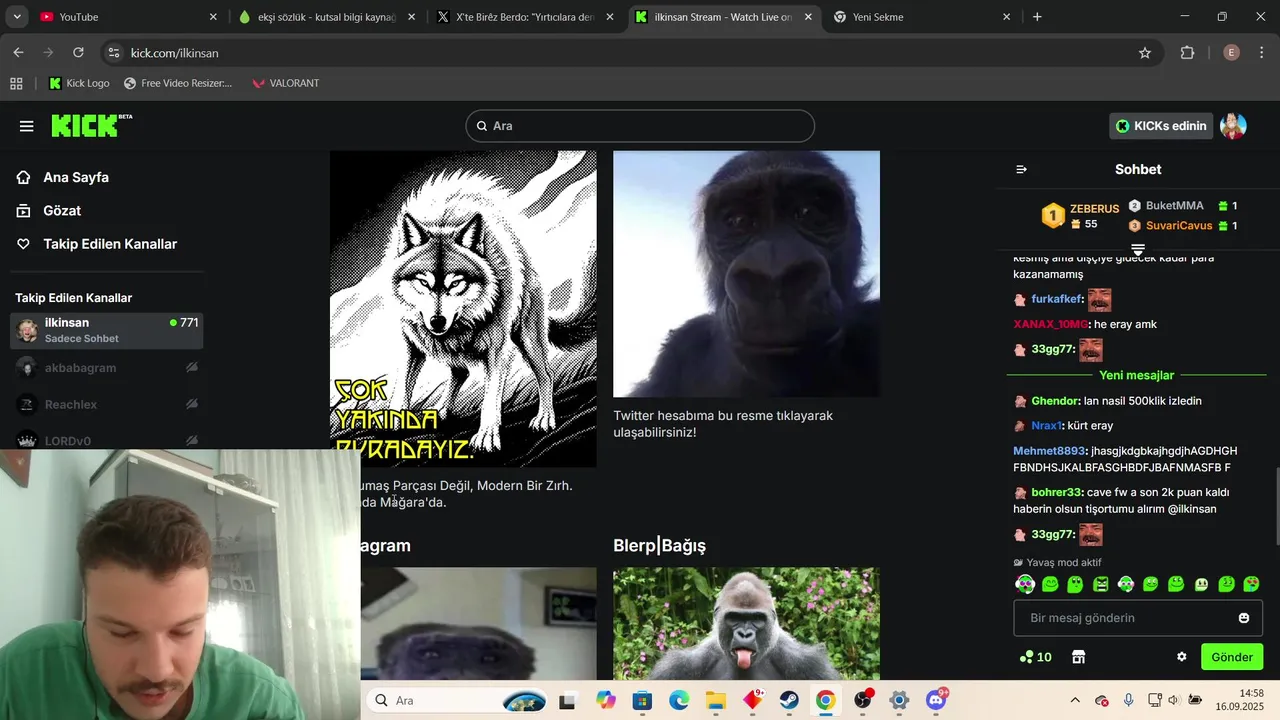Reload the Kick page
The height and width of the screenshot is (720, 1280).
pyautogui.click(x=79, y=53)
